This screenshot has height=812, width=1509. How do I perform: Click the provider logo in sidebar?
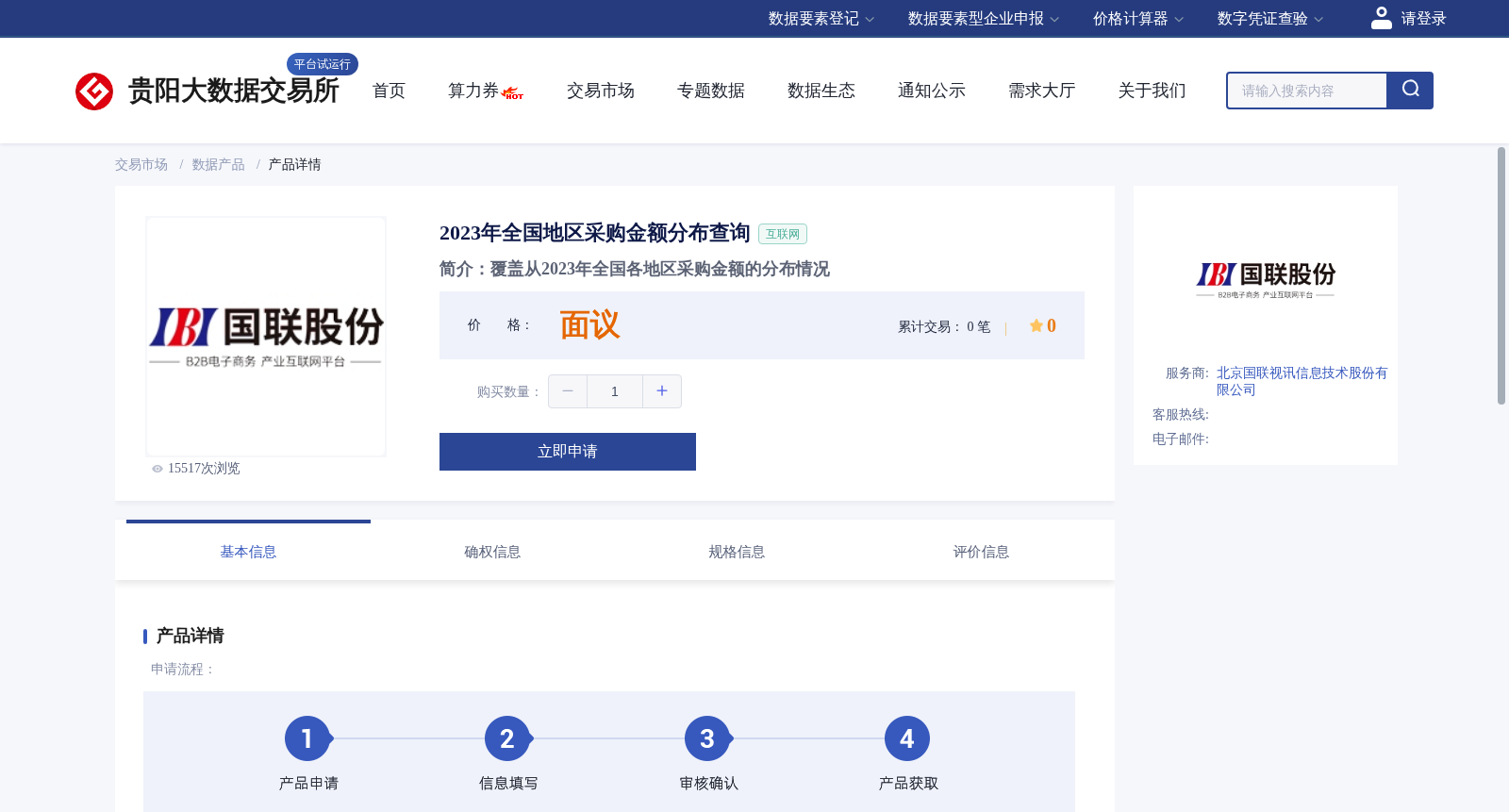pyautogui.click(x=1266, y=279)
